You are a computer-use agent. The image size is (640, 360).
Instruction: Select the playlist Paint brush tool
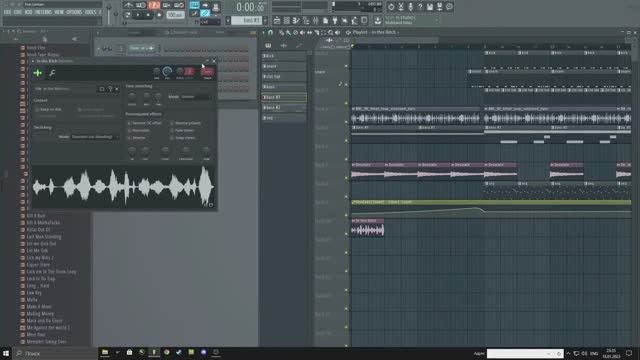(289, 32)
